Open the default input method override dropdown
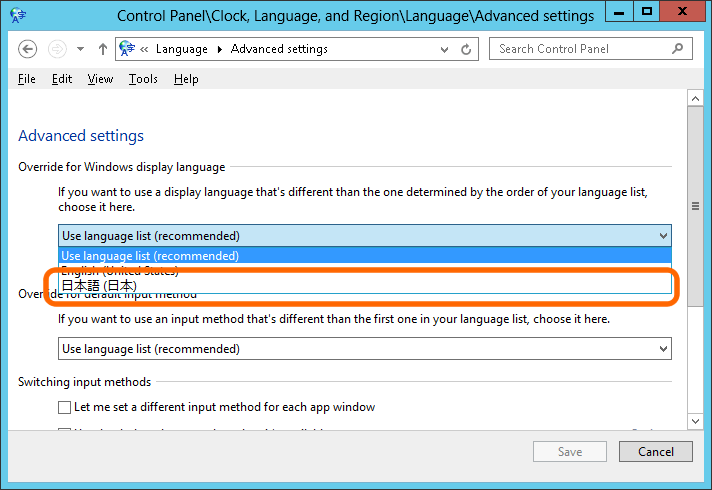Image resolution: width=712 pixels, height=490 pixels. (365, 349)
